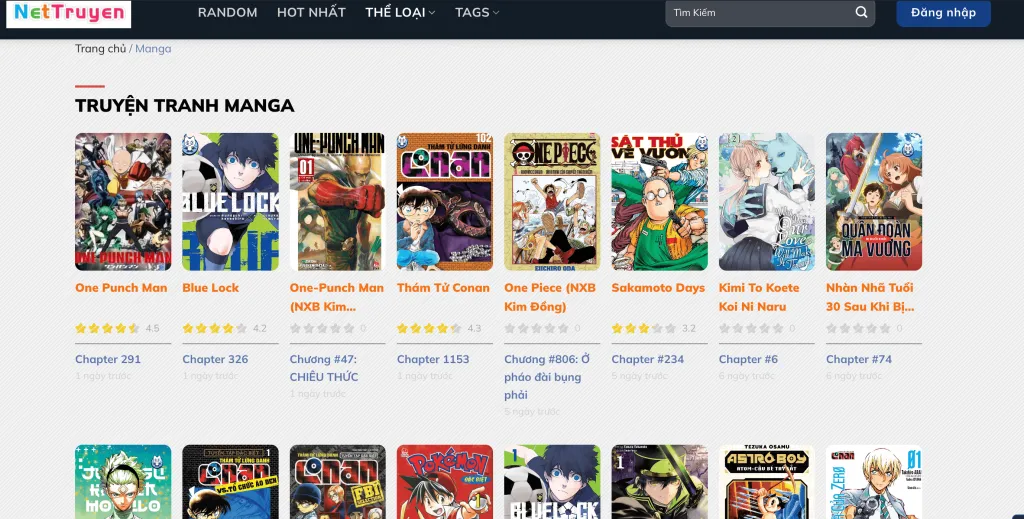Open Chapter 291 of One Punch Man
Viewport: 1024px width, 519px height.
[x=108, y=359]
